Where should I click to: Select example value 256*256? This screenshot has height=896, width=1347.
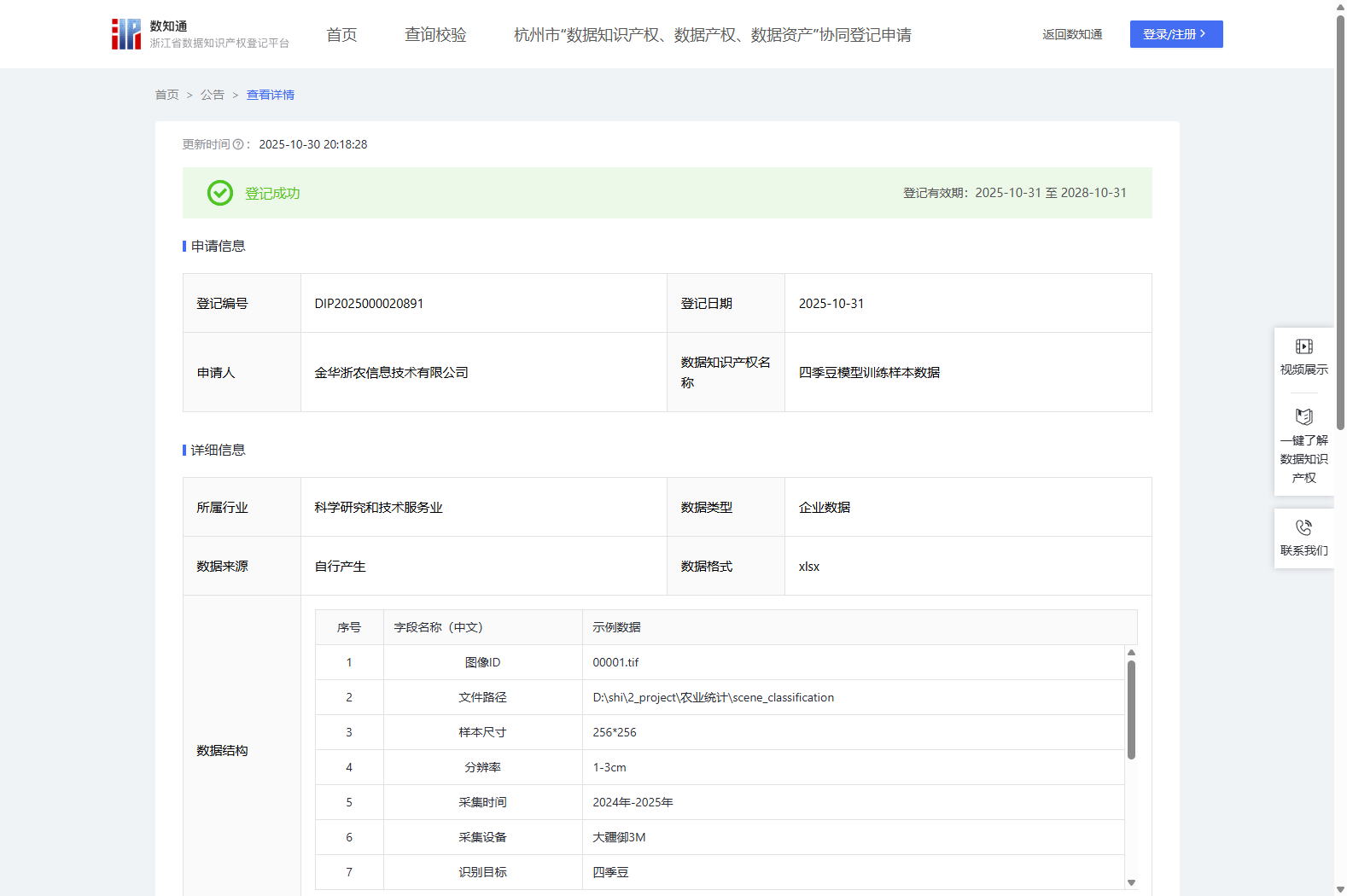(615, 732)
